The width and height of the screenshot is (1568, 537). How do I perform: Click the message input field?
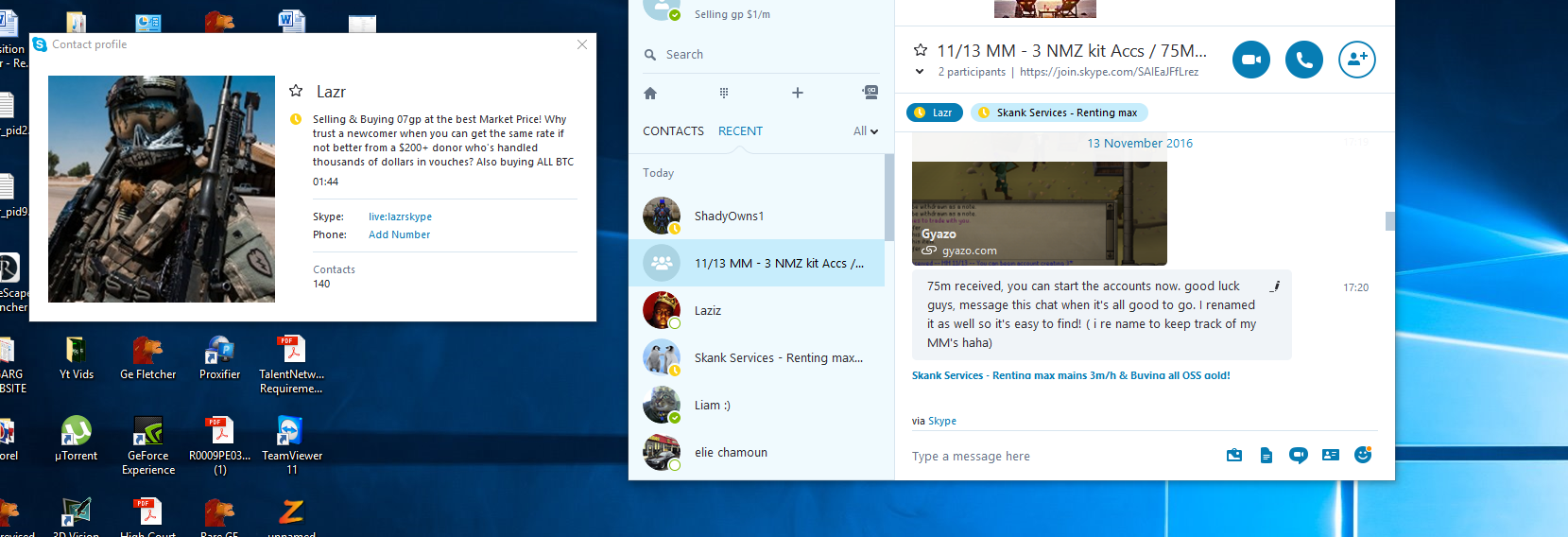(1059, 456)
